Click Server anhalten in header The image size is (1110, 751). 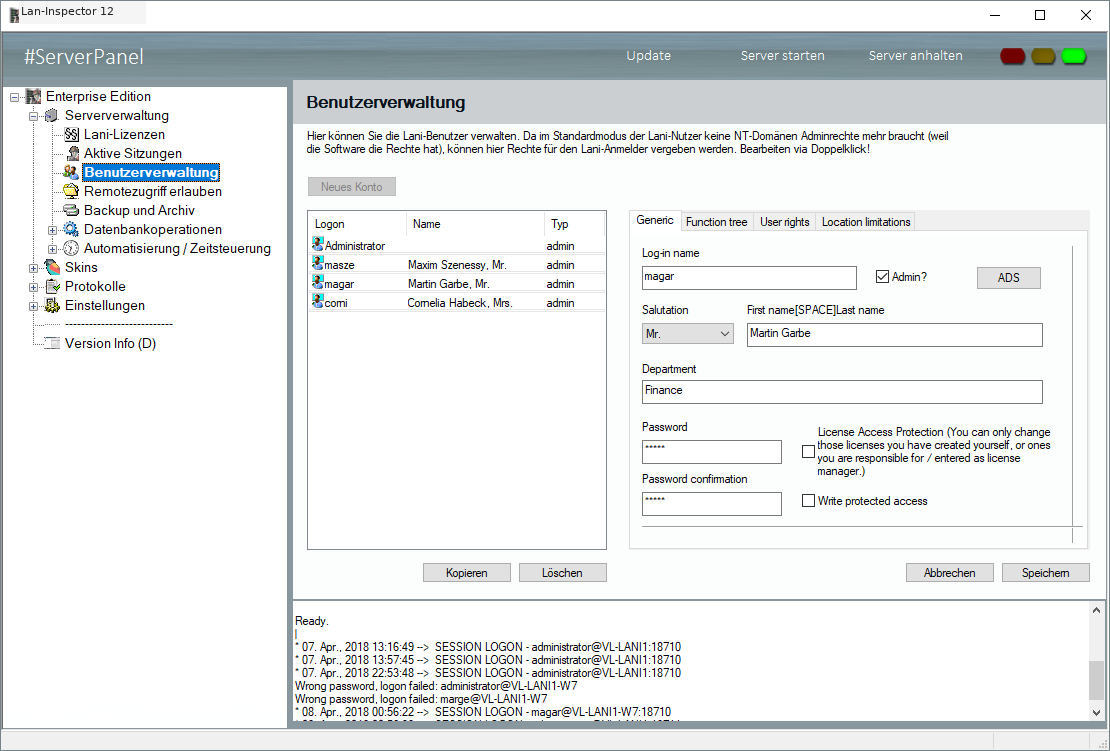pyautogui.click(x=915, y=55)
